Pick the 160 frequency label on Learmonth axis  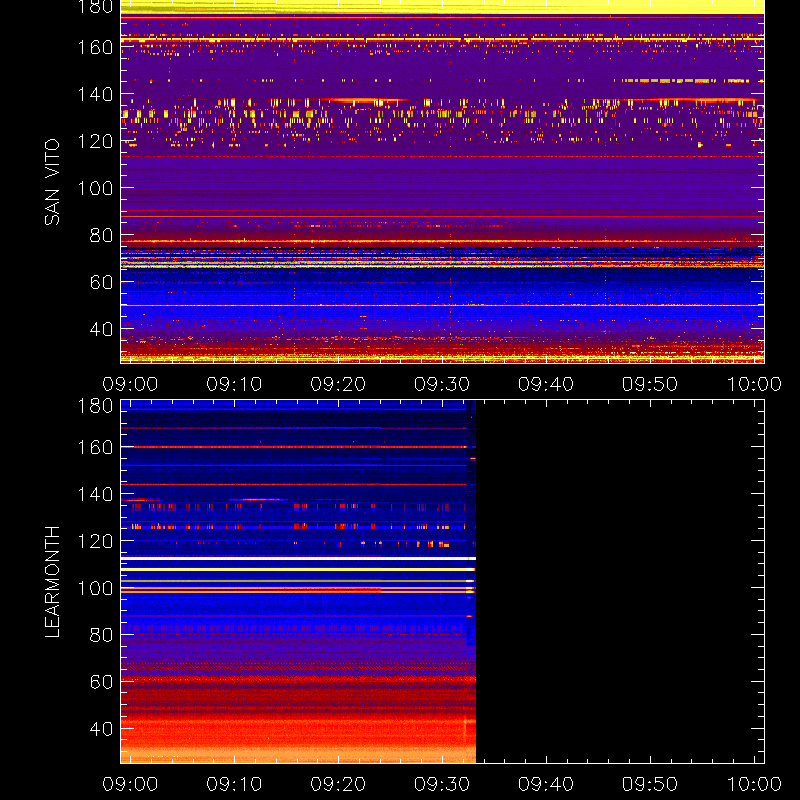(95, 447)
